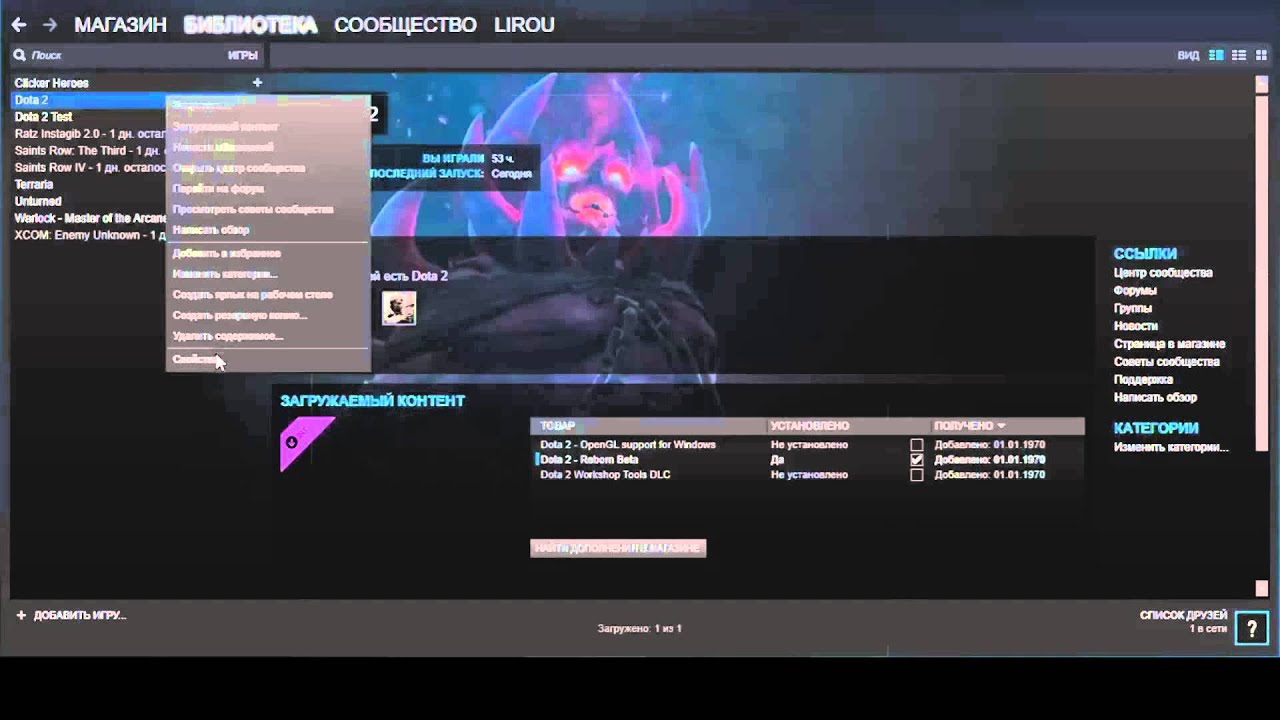Choose Свойства in the context menu
Screen dimensions: 1280x720
coord(268,359)
